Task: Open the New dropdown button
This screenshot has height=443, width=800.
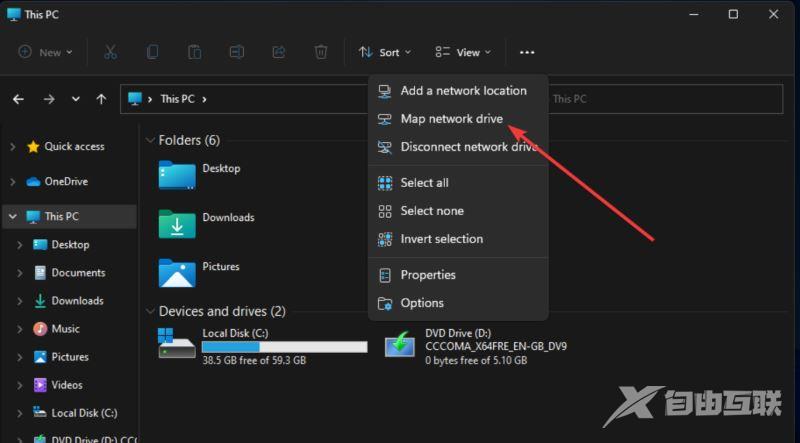Action: coord(45,52)
